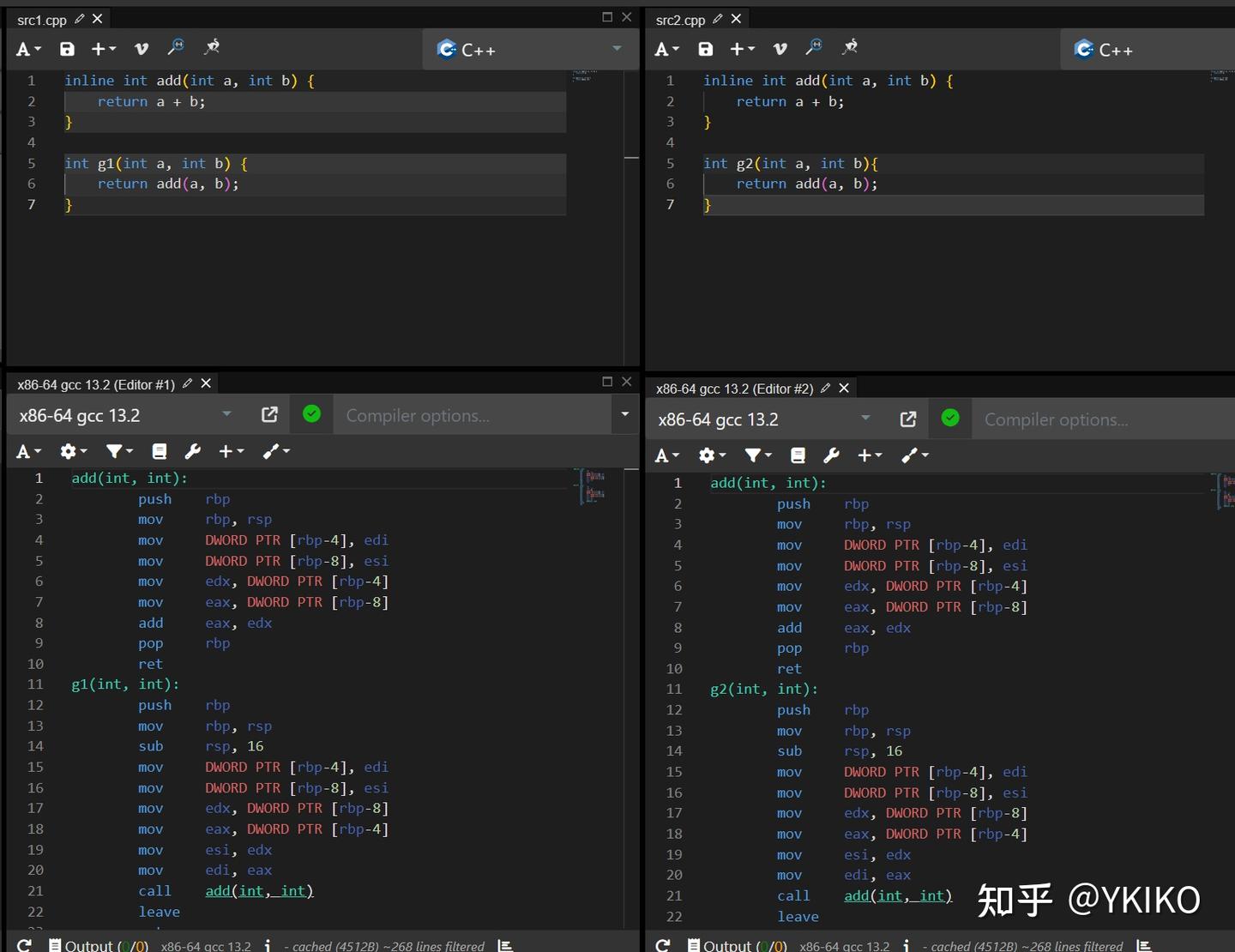The width and height of the screenshot is (1235, 952).
Task: Open Output (0/0) button in Editor #2 pane
Action: [737, 945]
